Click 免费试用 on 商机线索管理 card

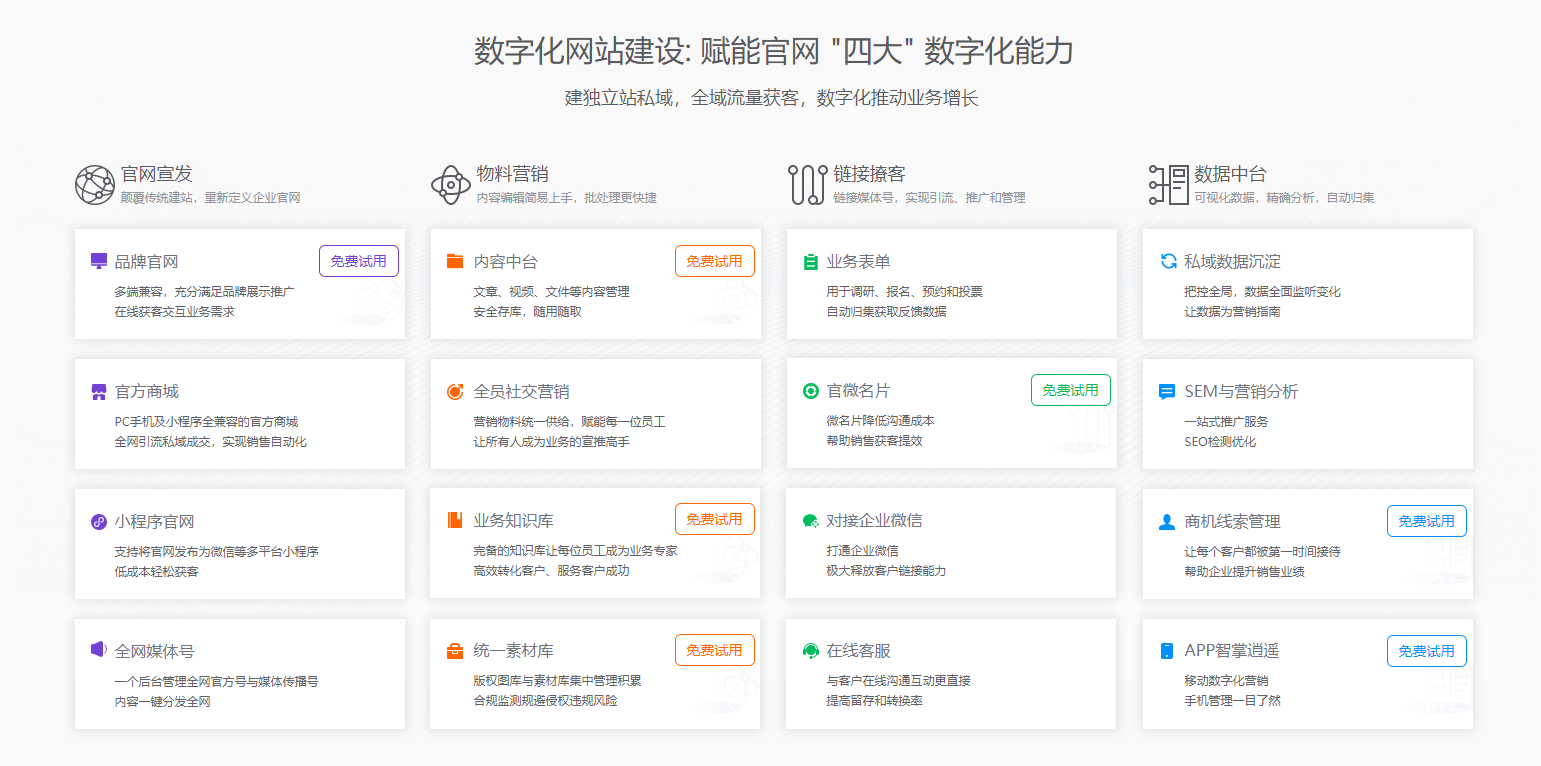(x=1426, y=521)
